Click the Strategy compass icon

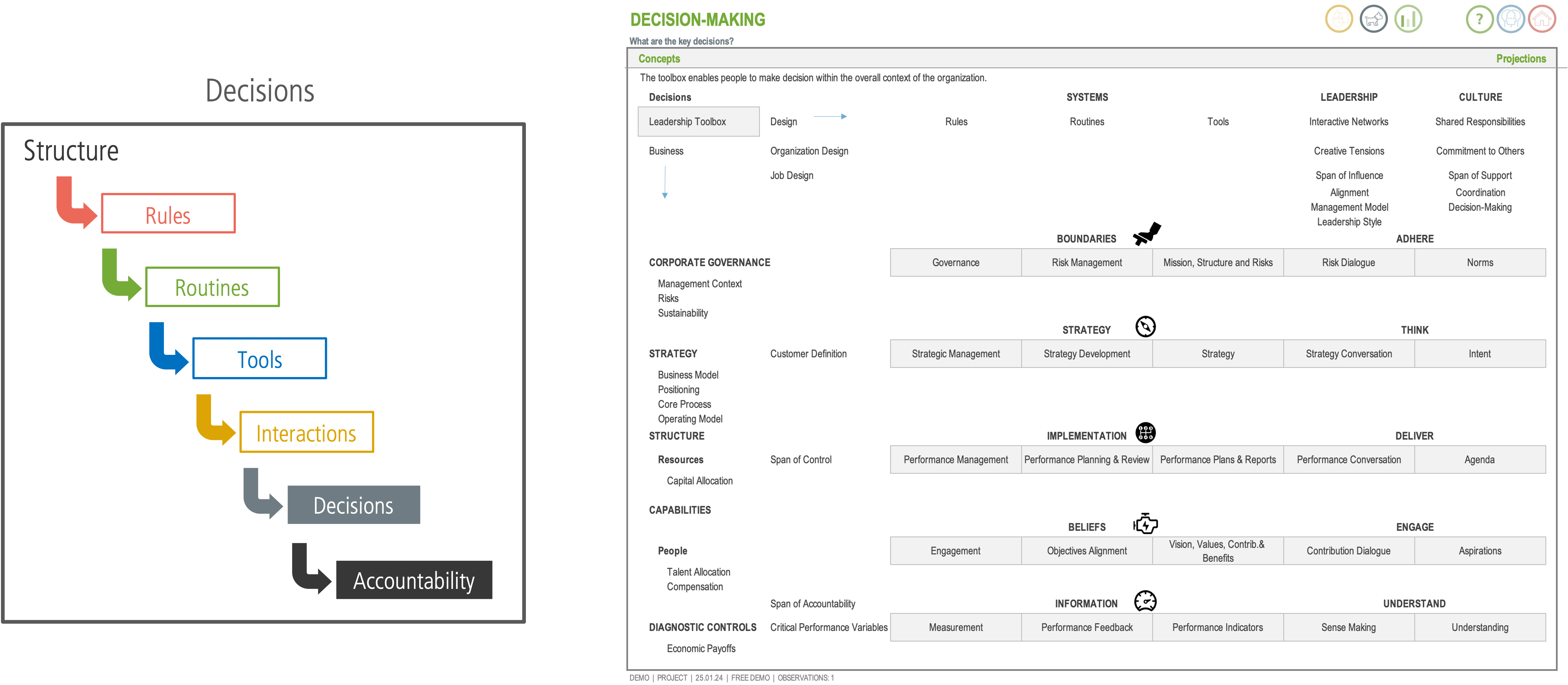coord(1146,326)
